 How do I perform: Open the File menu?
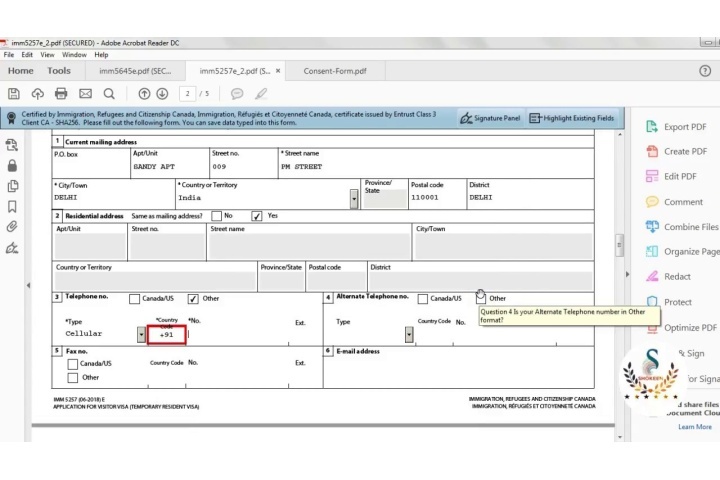(9, 55)
